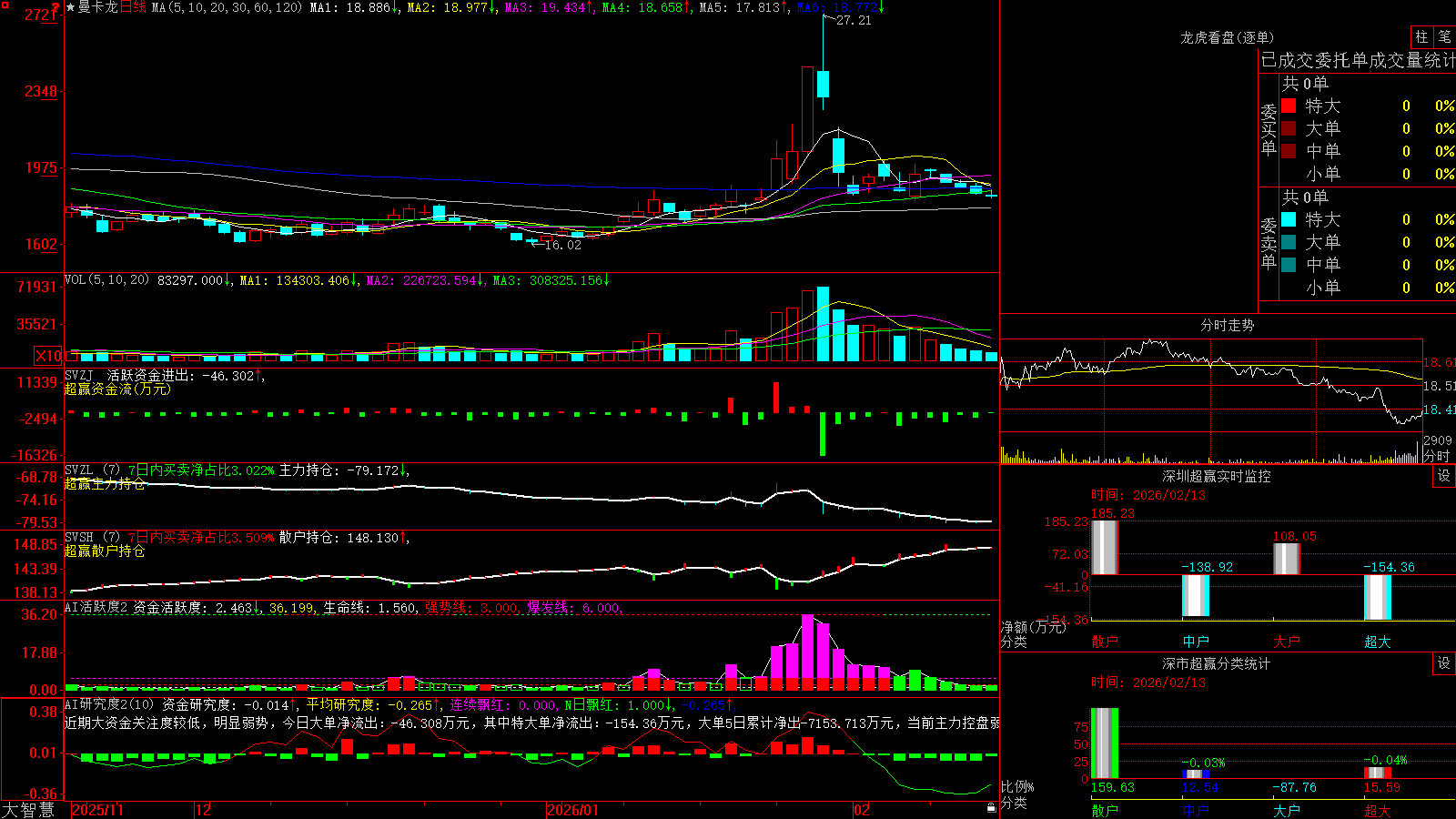Click the 超赢主力持仓 label
The image size is (1456, 819).
tap(105, 483)
